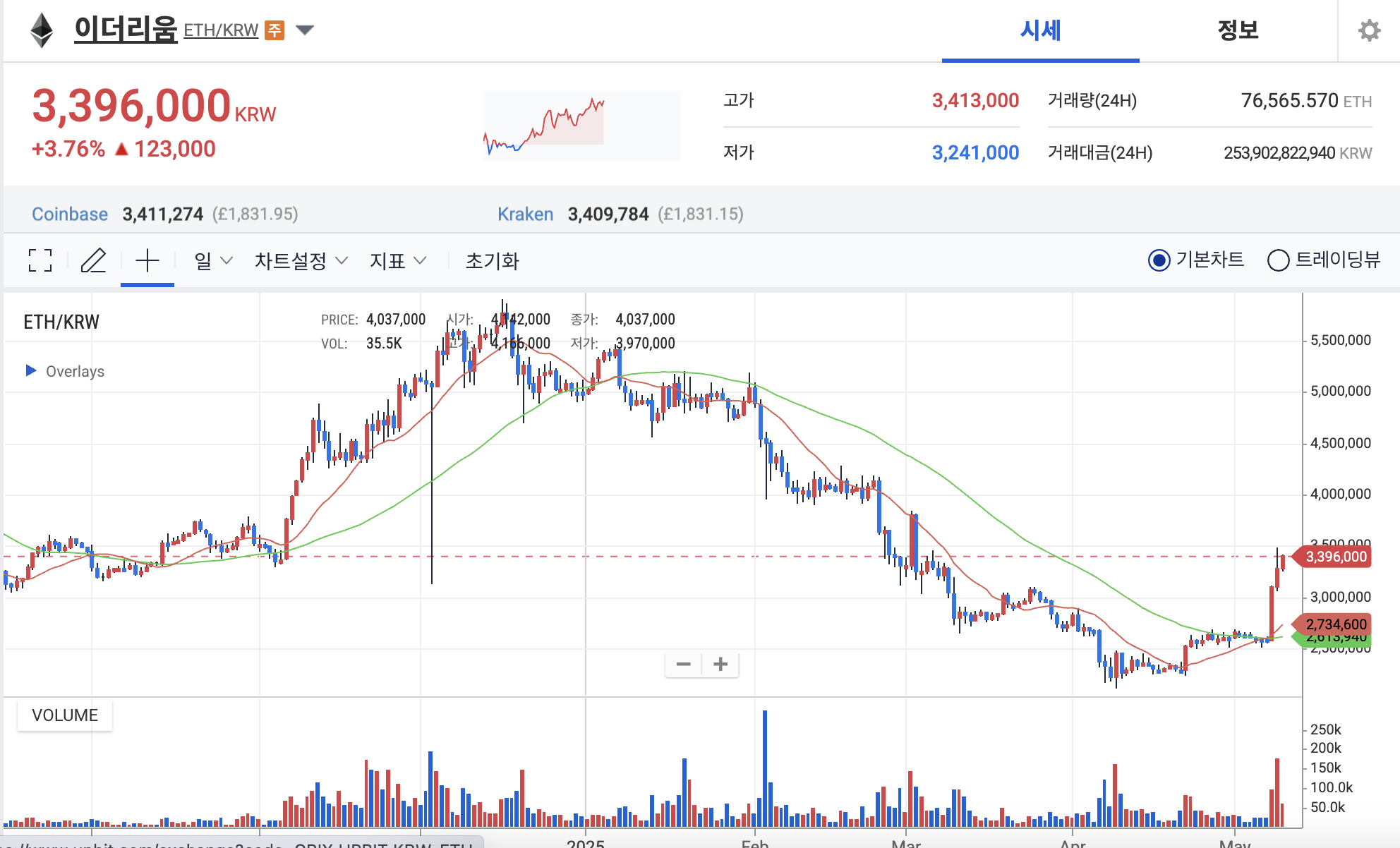Open the drawing tools pencil icon
The width and height of the screenshot is (1400, 848).
[93, 260]
